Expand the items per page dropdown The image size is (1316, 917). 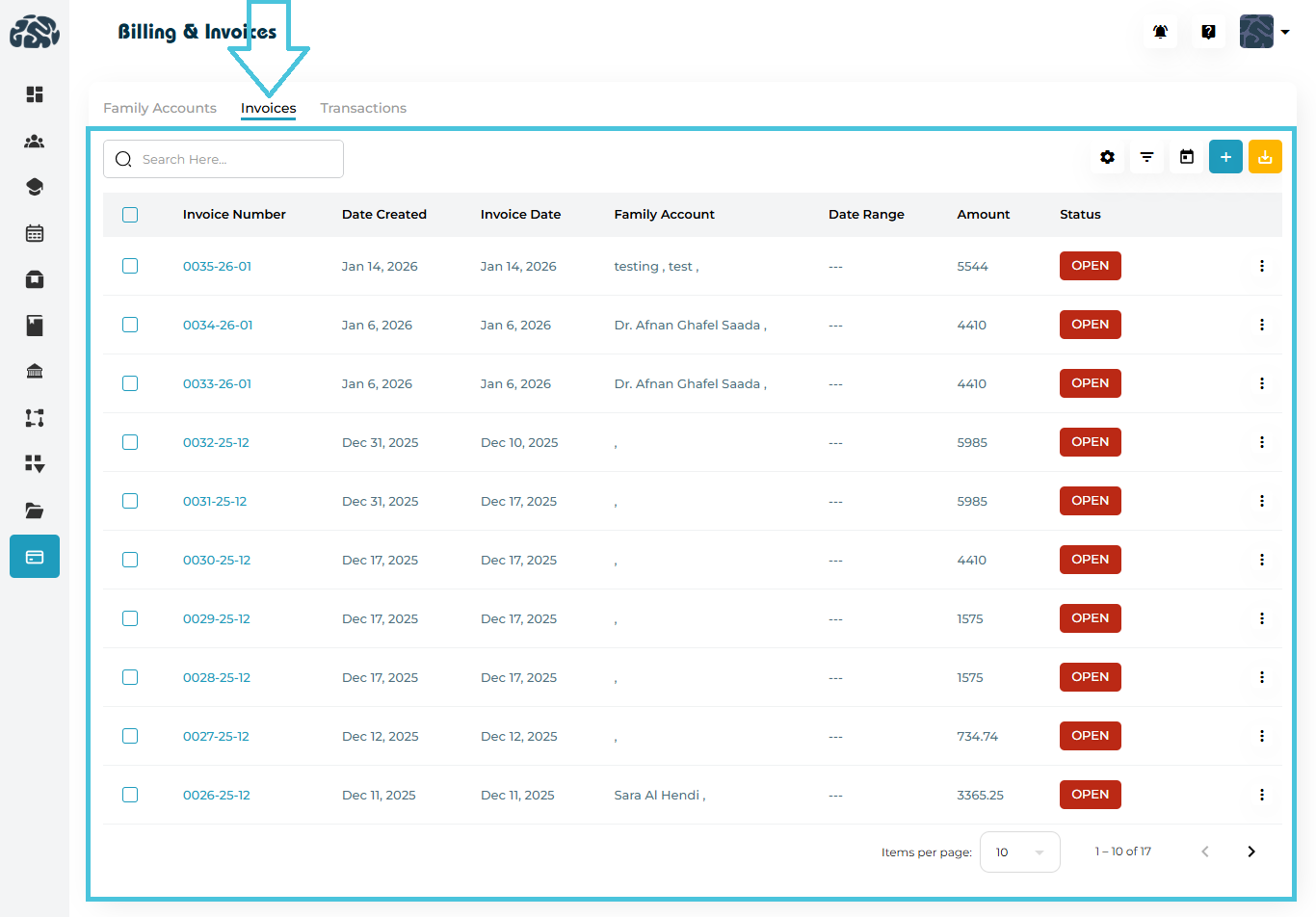[1019, 852]
